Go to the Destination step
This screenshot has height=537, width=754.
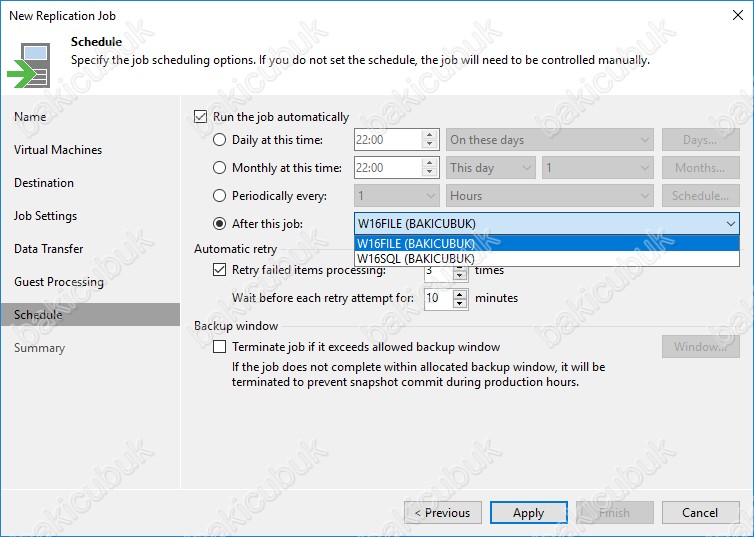pos(44,183)
